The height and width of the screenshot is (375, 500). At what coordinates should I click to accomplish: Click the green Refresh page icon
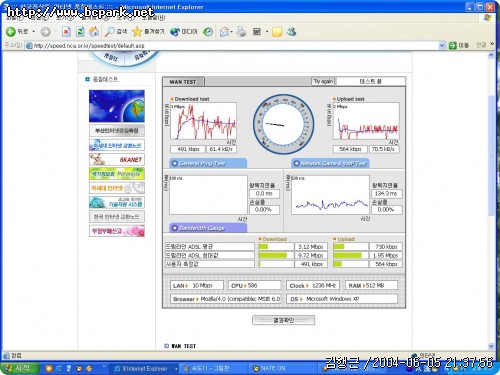click(80, 32)
